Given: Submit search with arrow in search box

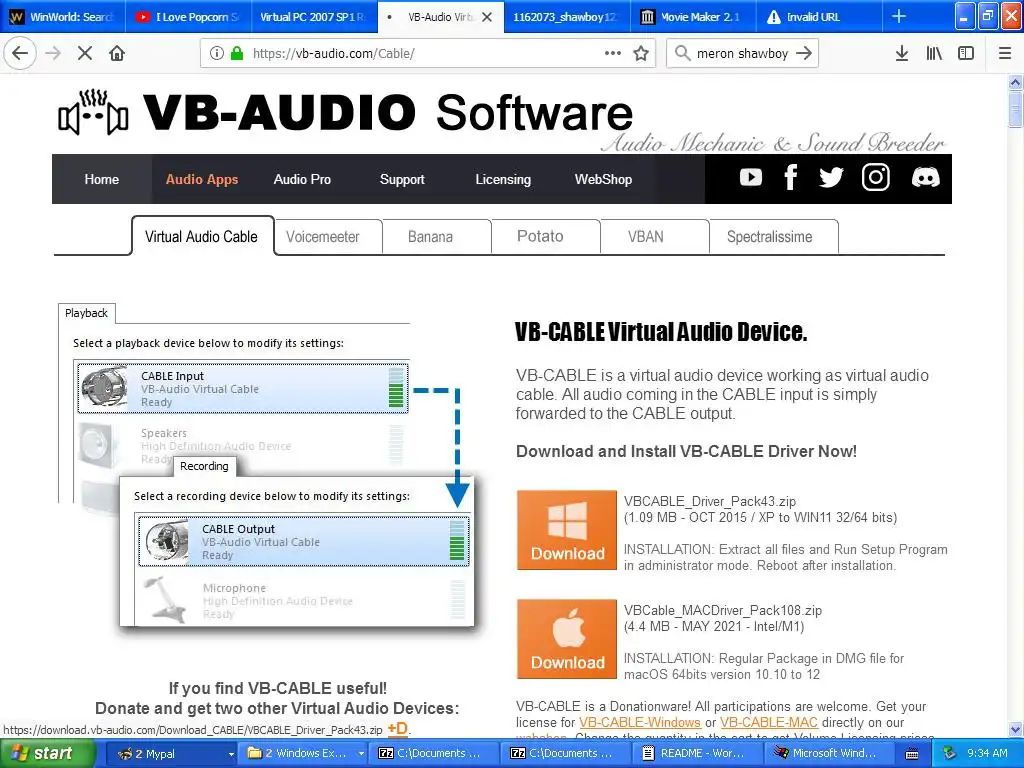Looking at the screenshot, I should [x=804, y=54].
